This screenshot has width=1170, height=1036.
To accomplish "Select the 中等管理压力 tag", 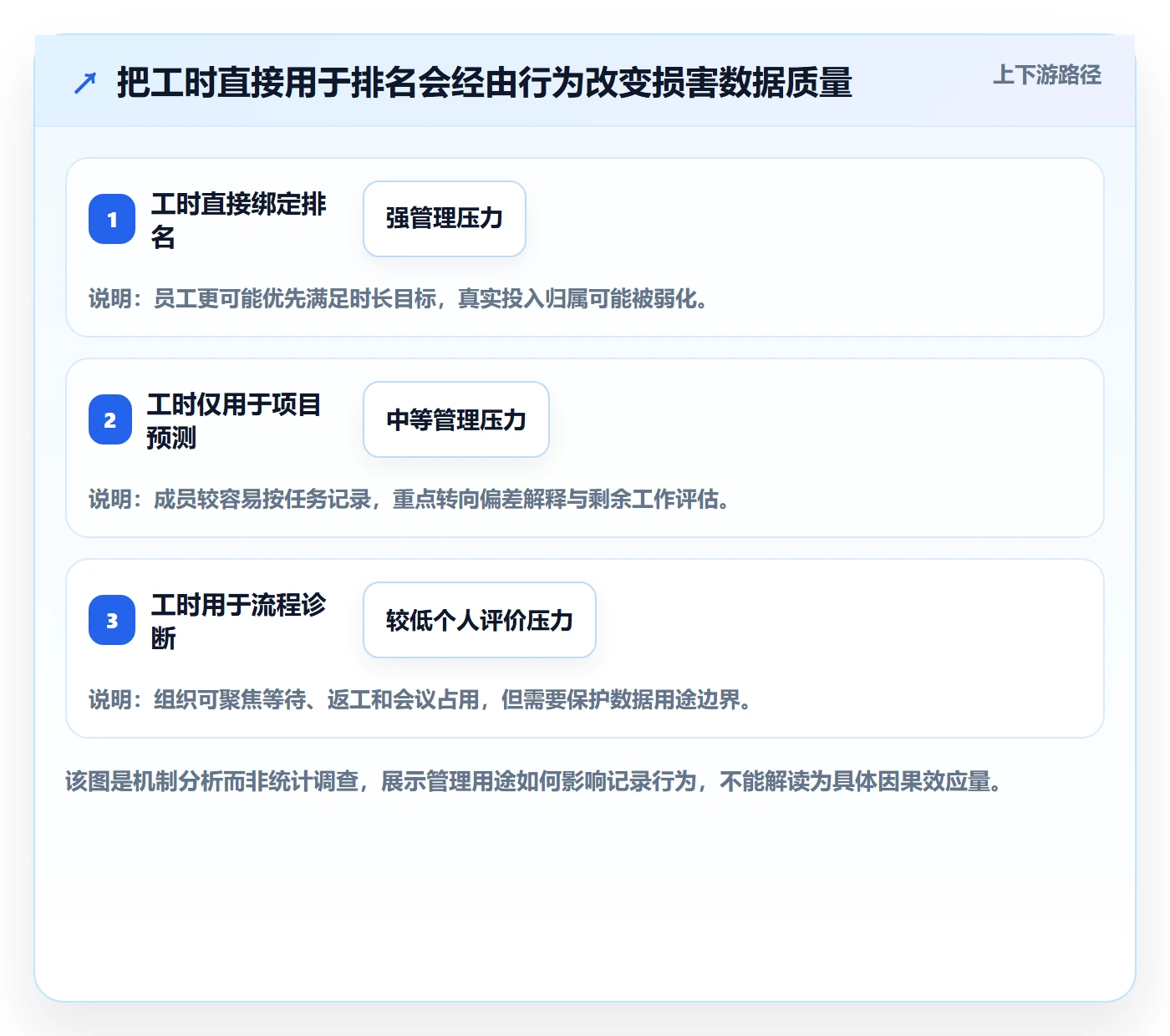I will pyautogui.click(x=456, y=419).
